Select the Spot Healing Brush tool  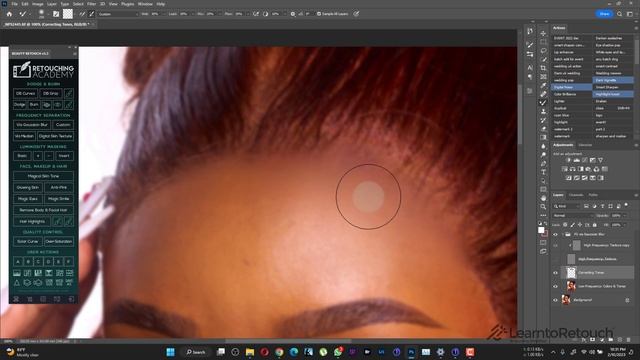543,94
